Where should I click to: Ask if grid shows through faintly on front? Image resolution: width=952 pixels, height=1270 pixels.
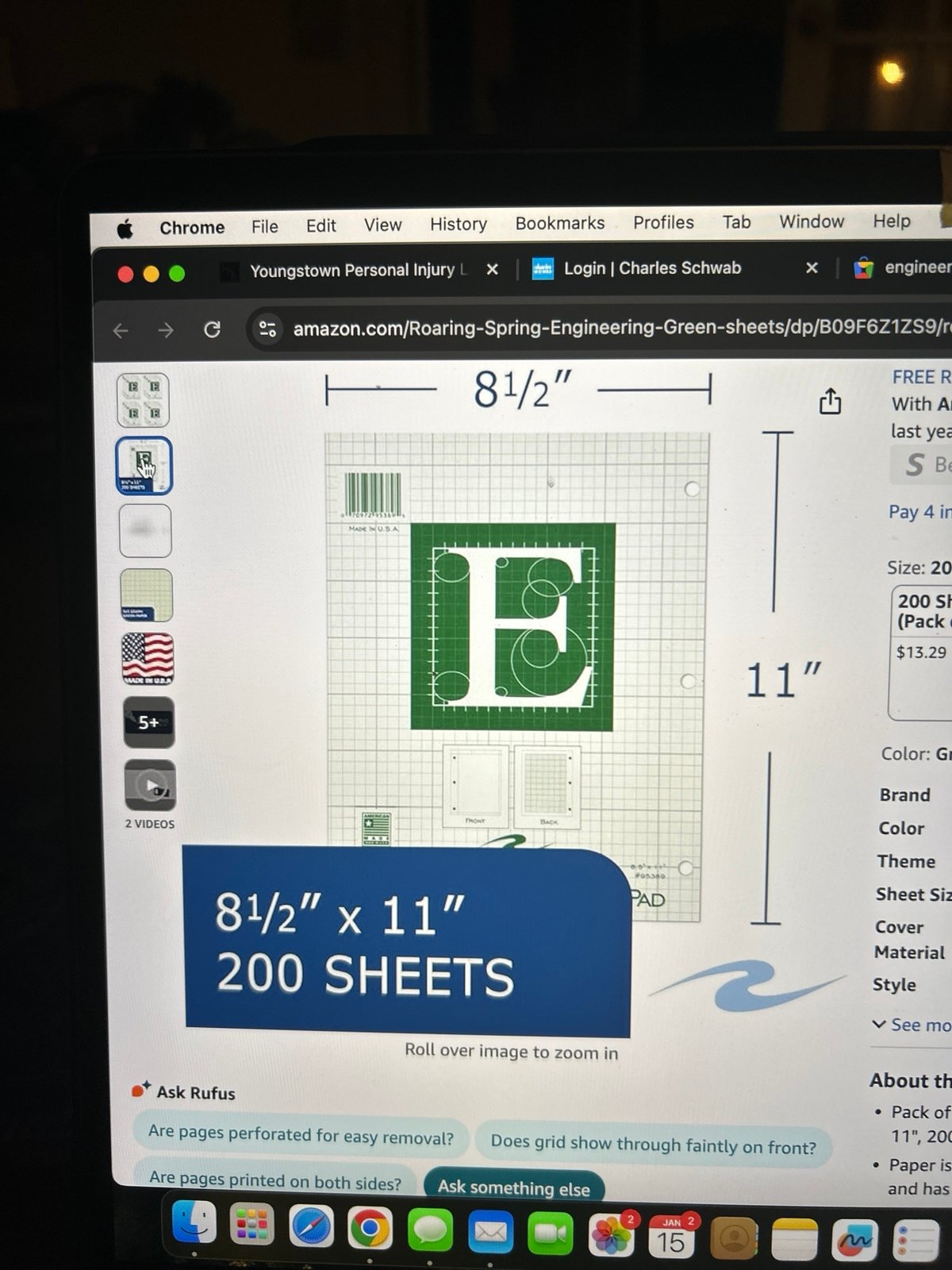653,1145
